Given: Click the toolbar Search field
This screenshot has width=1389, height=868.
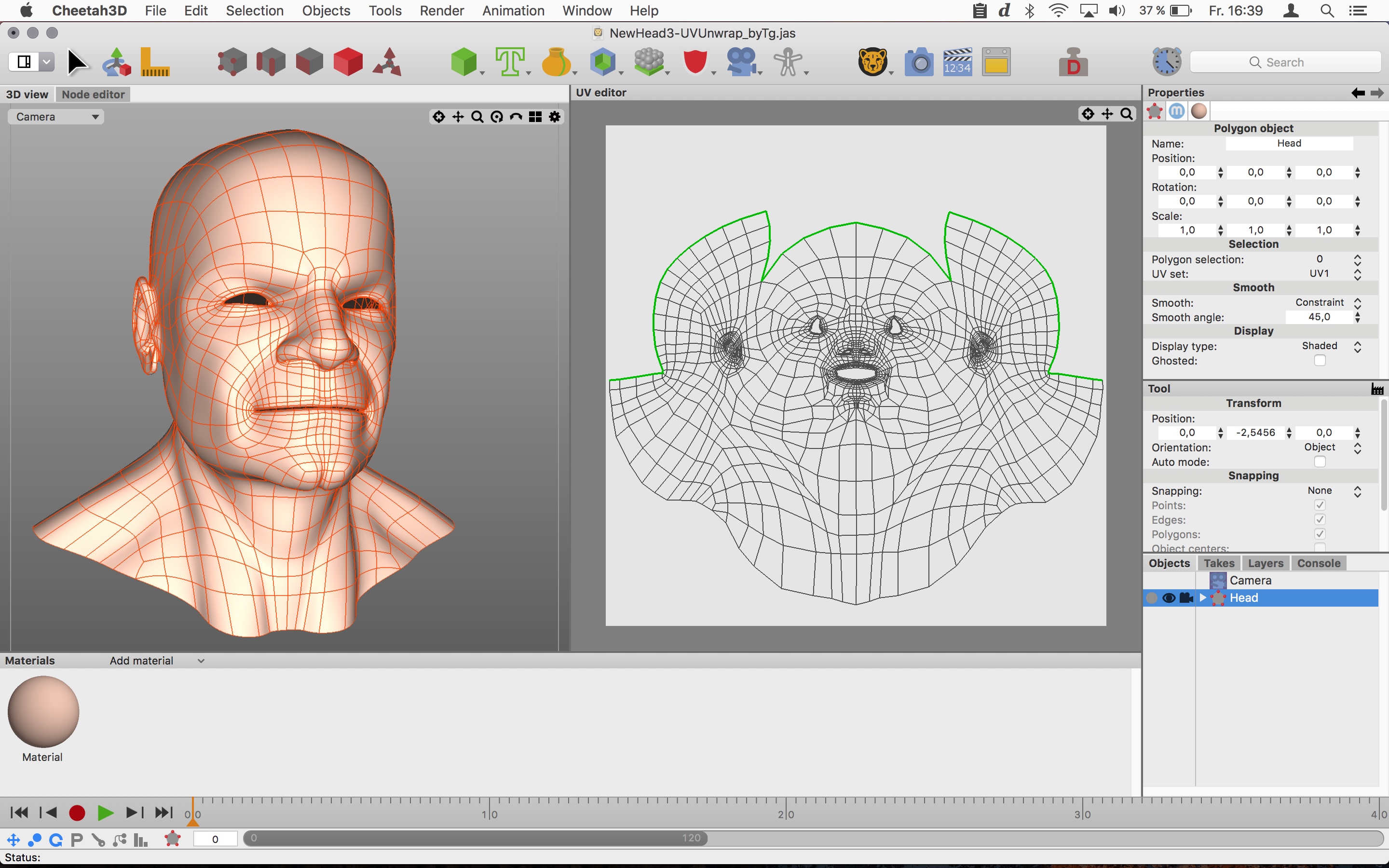Looking at the screenshot, I should 1284,62.
